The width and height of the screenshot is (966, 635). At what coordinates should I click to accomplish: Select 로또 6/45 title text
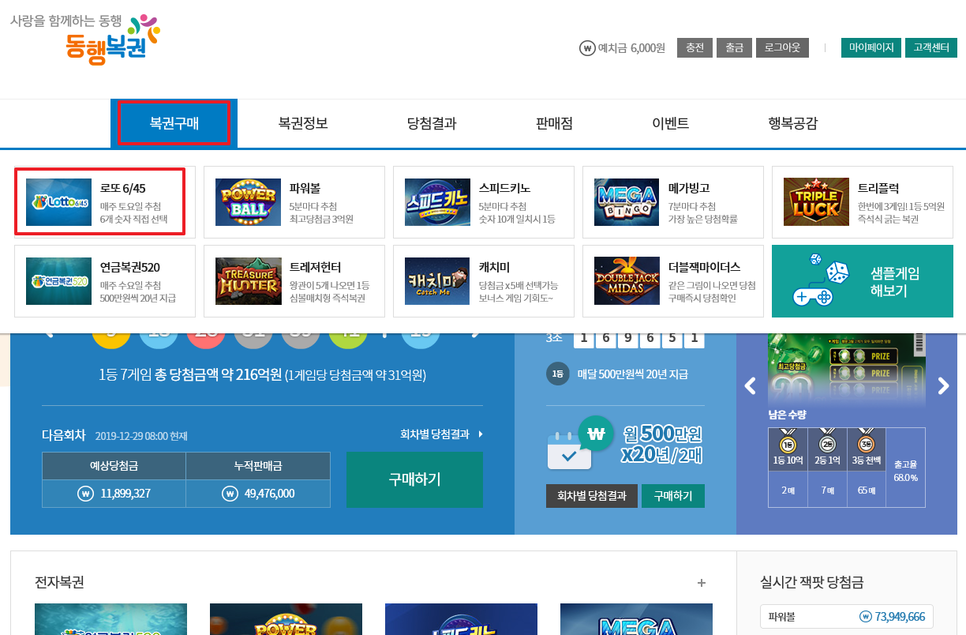coord(123,188)
